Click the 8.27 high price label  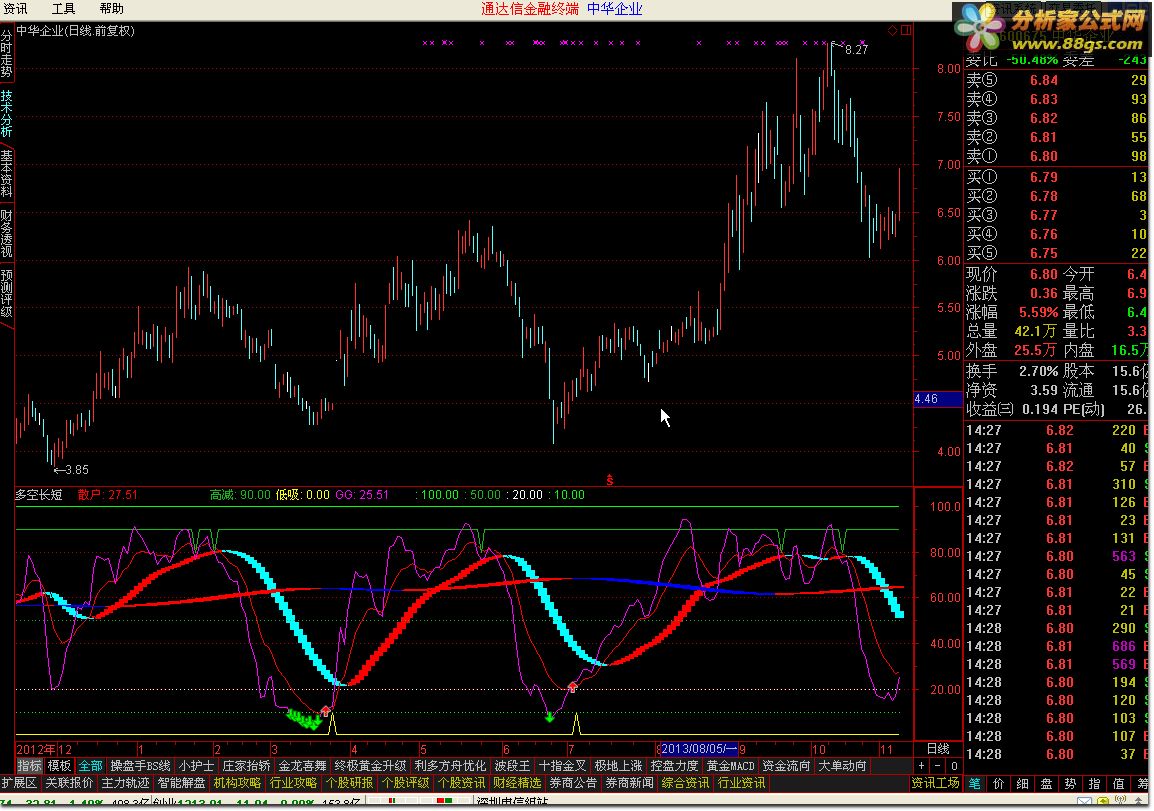[x=857, y=49]
